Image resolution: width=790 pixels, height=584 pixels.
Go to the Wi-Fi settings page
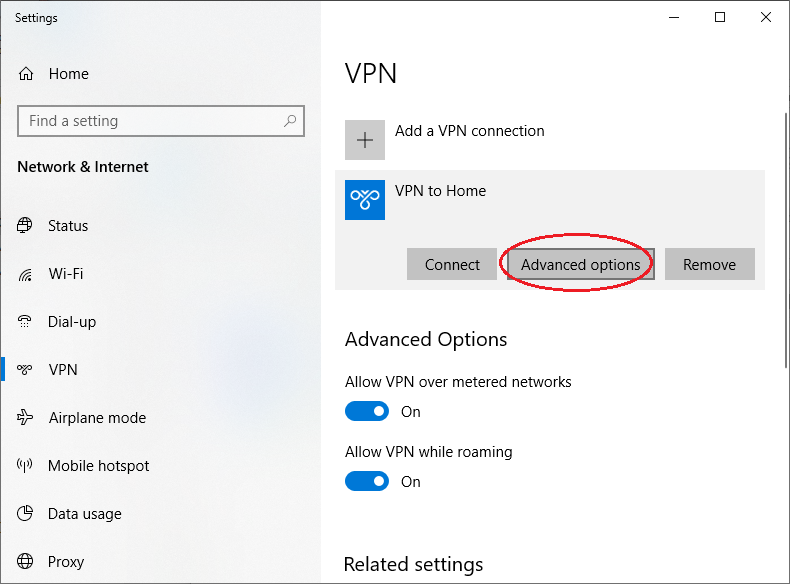click(65, 274)
